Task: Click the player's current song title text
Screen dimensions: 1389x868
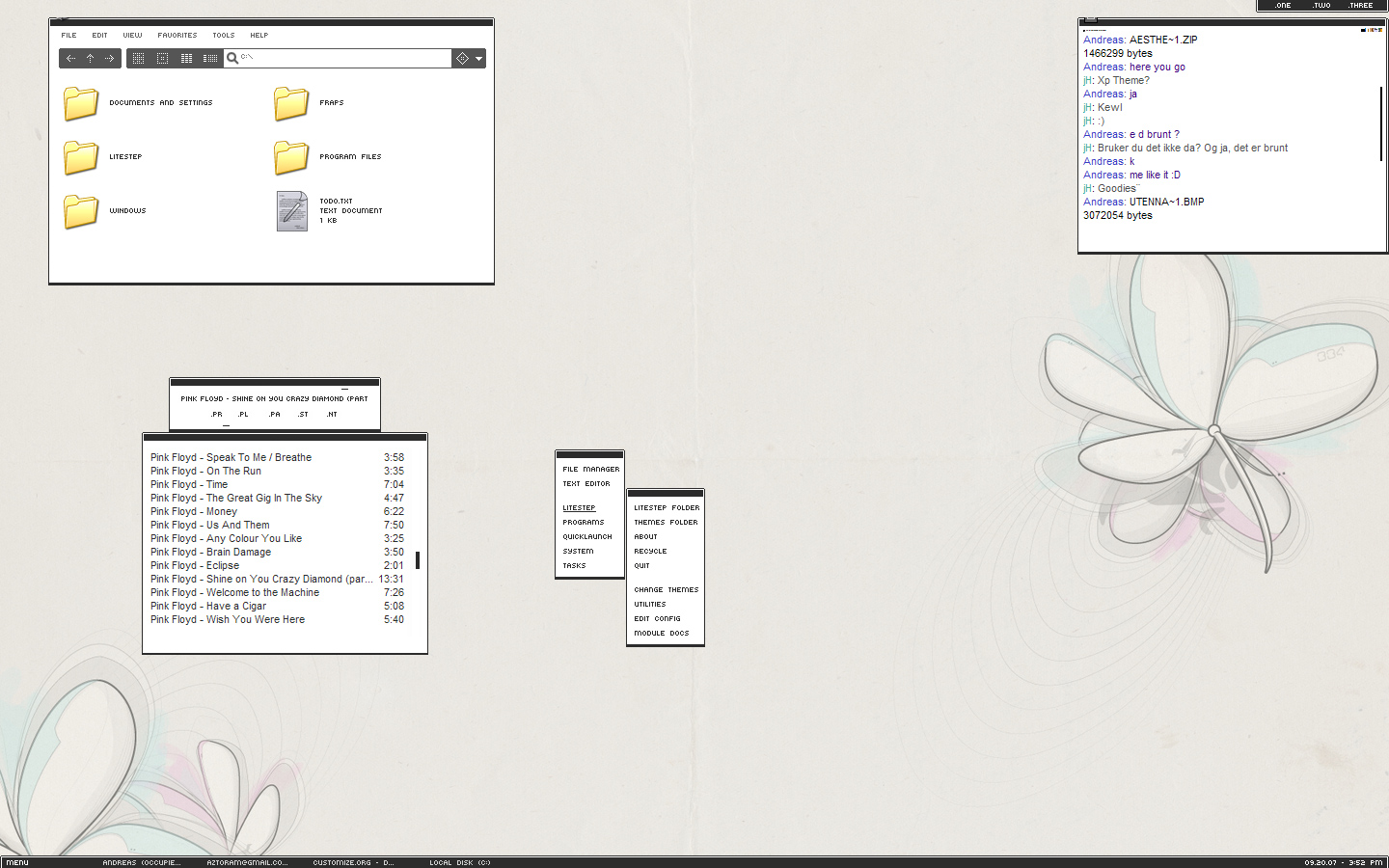Action: click(x=274, y=398)
